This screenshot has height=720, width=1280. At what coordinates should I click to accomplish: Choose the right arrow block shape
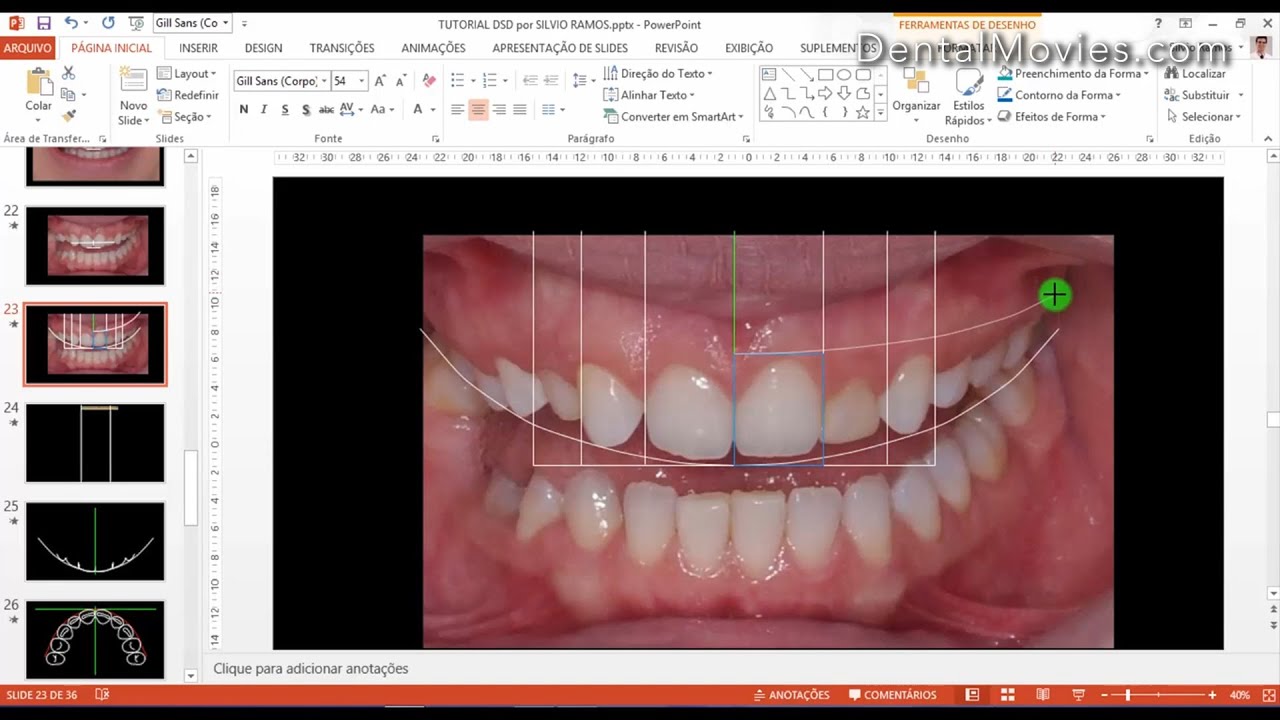(826, 93)
